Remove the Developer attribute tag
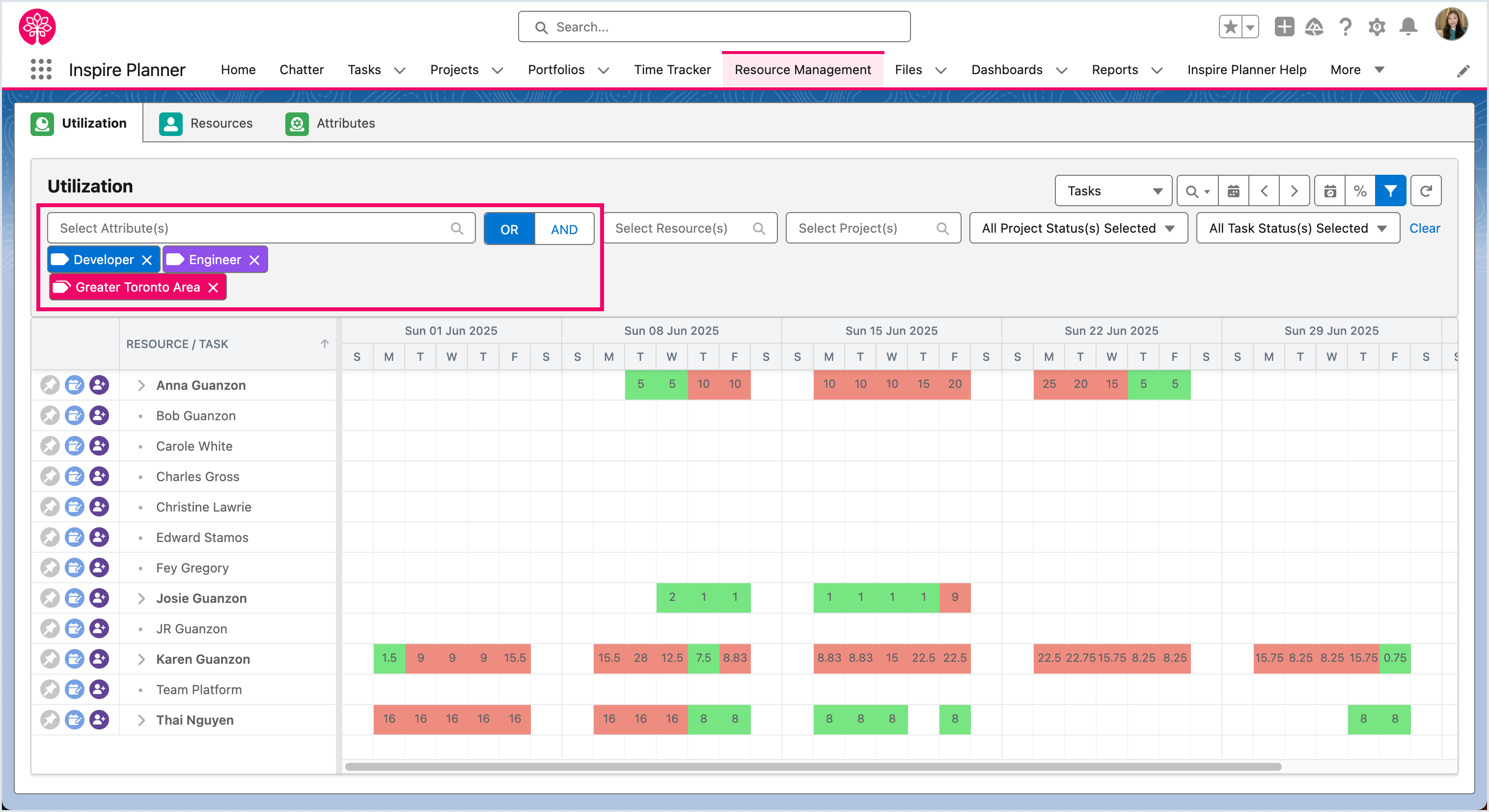The image size is (1489, 812). [147, 260]
